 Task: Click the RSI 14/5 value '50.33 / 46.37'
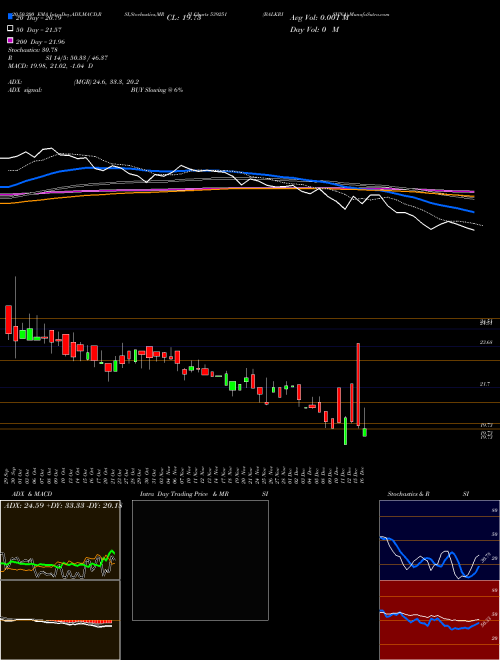(88, 58)
